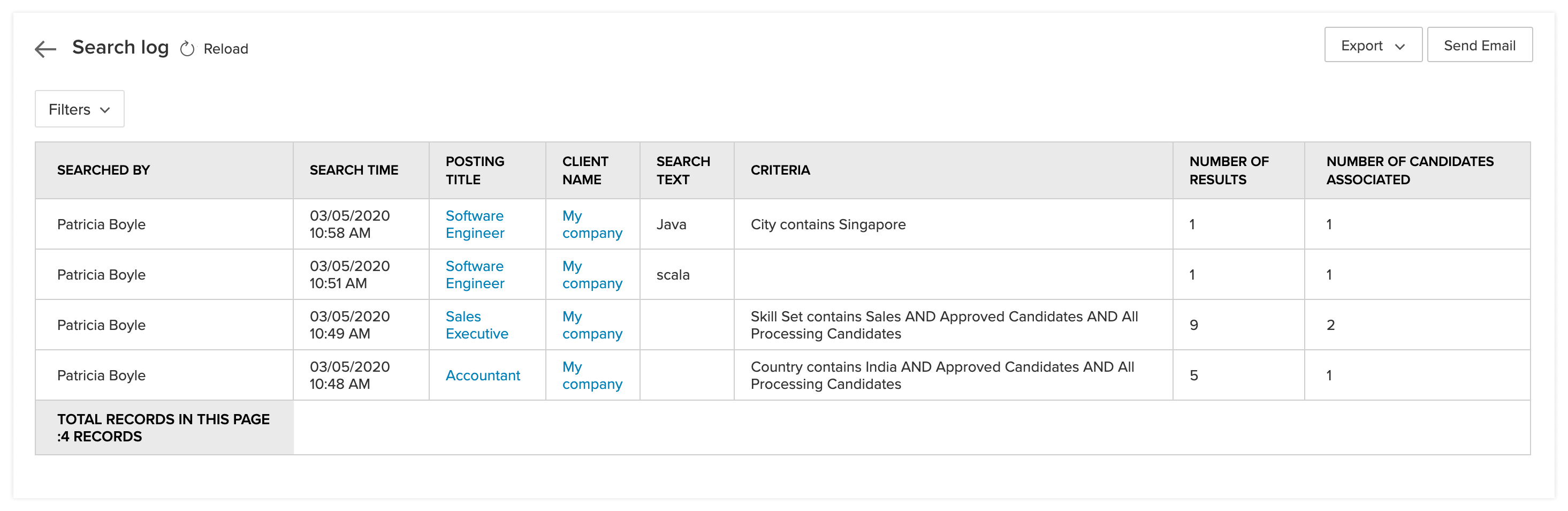Click My company link in scala search row

[592, 275]
